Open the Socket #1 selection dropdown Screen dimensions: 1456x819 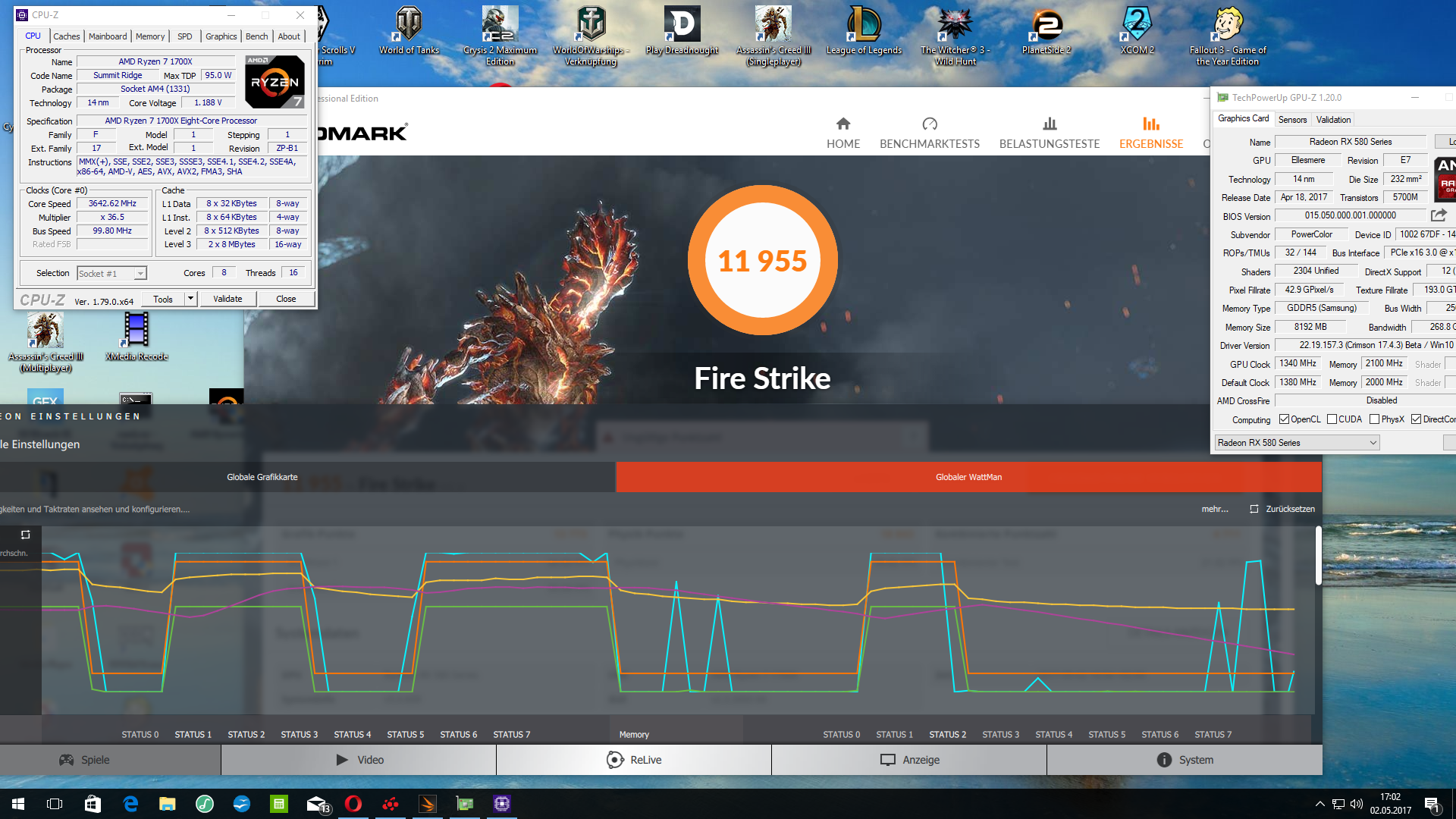(x=140, y=274)
